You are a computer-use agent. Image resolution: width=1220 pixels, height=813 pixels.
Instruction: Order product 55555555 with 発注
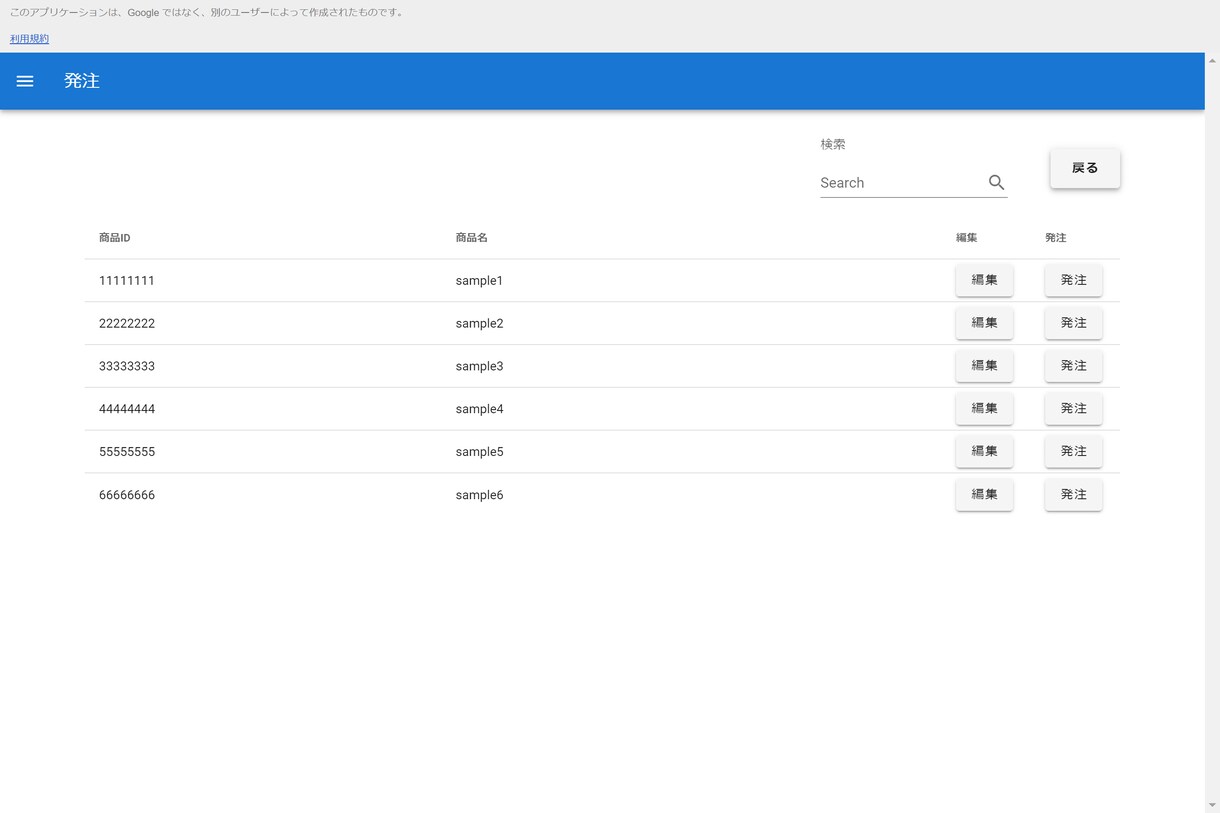tap(1073, 452)
